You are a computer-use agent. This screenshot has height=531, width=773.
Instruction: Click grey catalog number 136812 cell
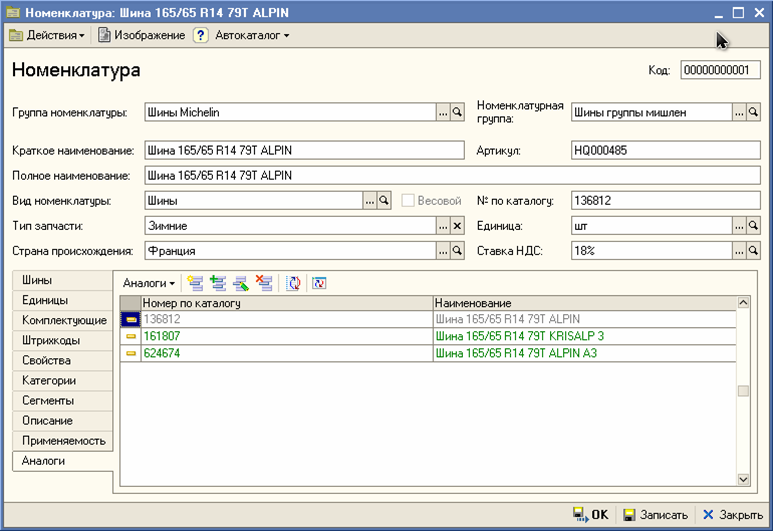[287, 319]
